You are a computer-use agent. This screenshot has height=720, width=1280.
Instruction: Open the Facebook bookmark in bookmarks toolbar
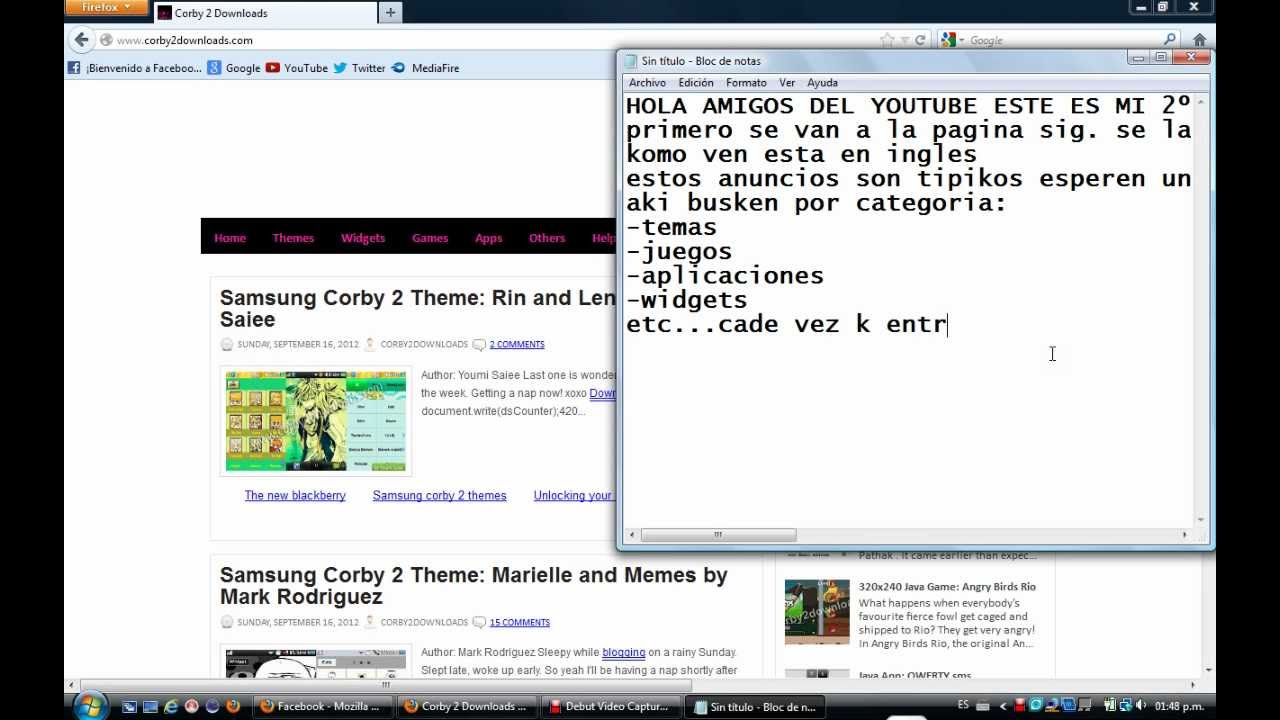pyautogui.click(x=134, y=68)
